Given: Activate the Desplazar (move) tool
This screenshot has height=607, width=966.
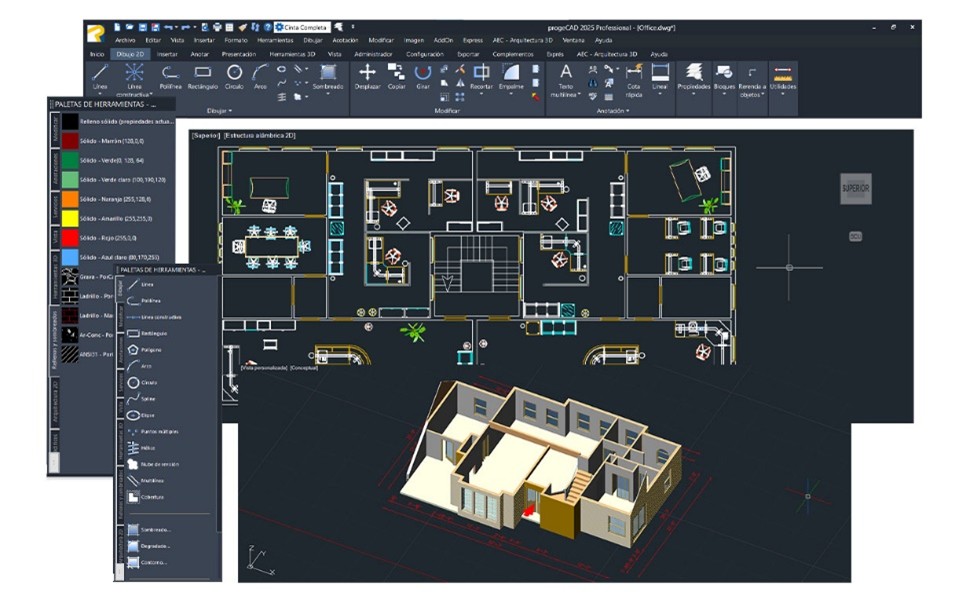Looking at the screenshot, I should (367, 76).
